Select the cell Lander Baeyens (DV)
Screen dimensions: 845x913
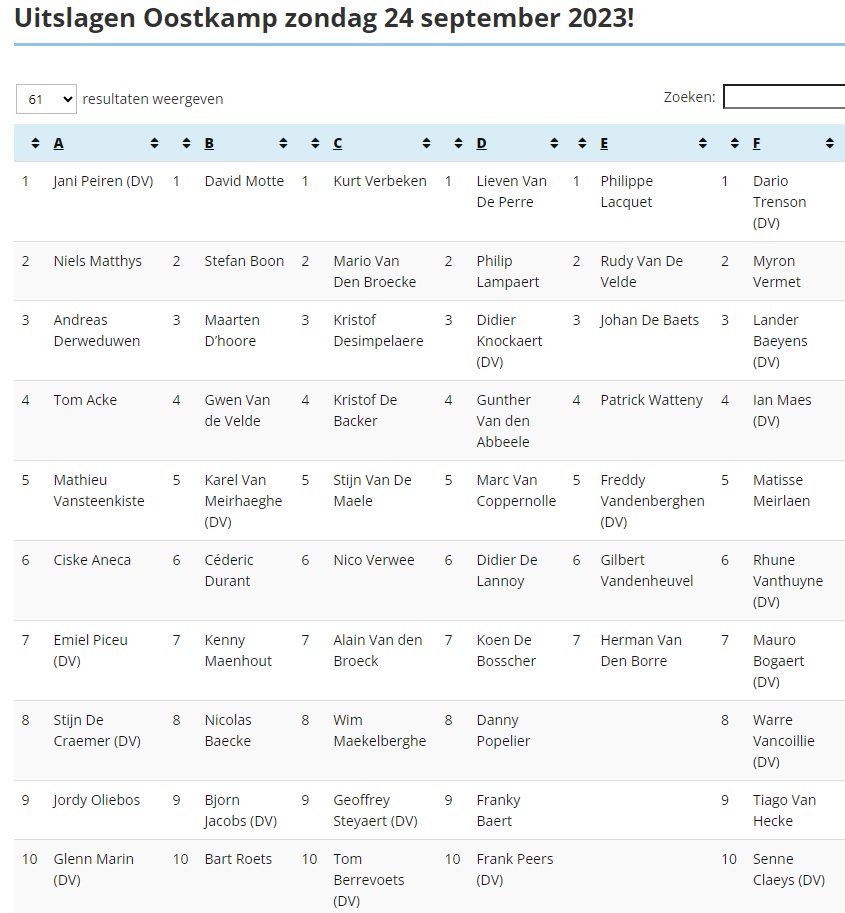780,341
